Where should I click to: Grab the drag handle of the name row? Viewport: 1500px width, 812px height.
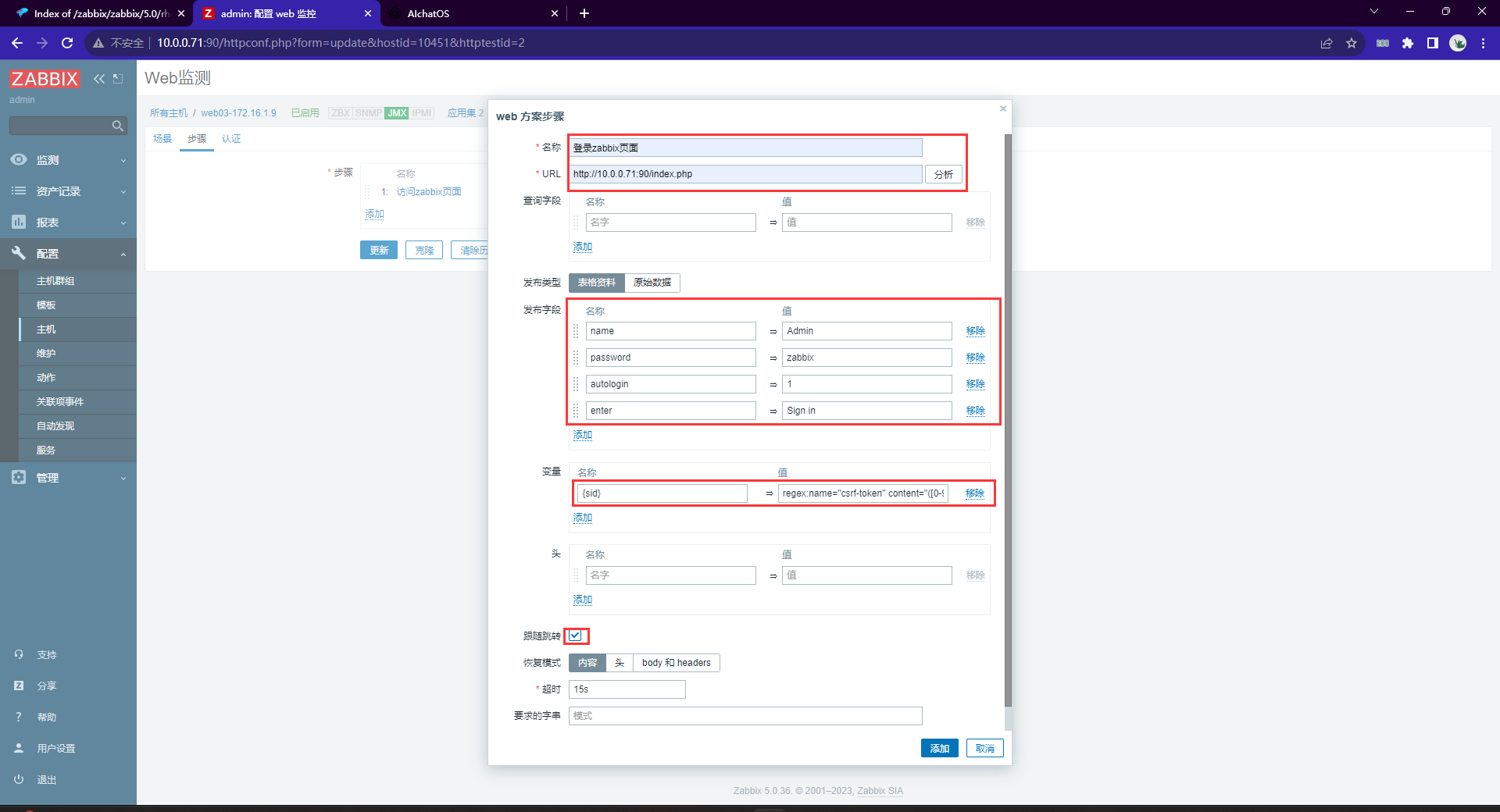576,331
